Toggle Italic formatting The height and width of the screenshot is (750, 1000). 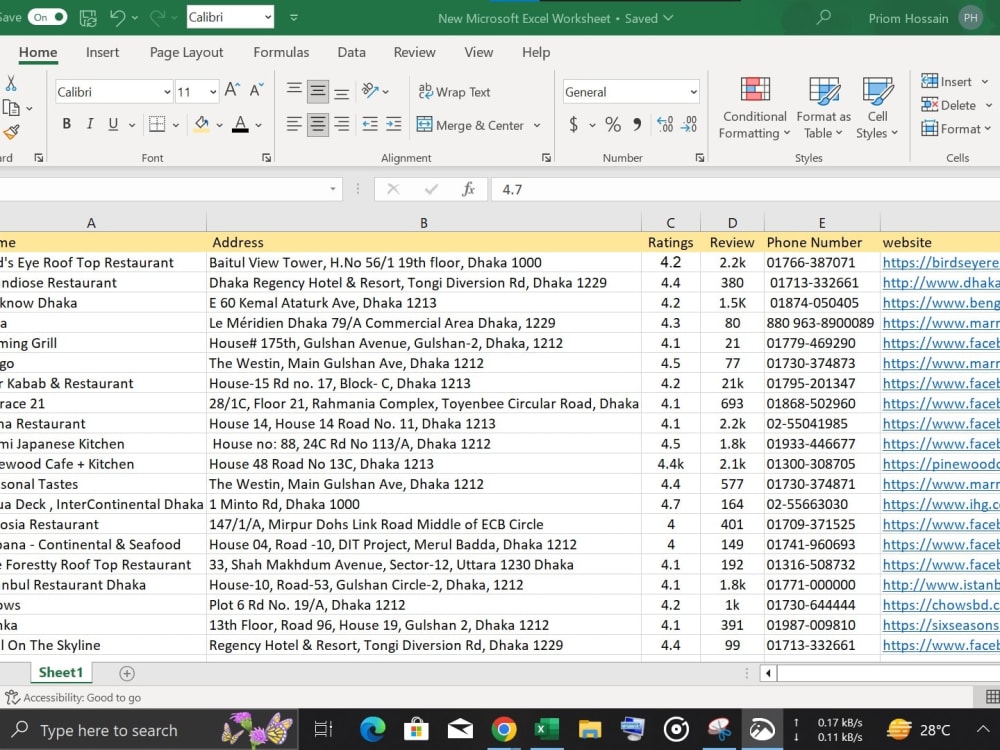coord(90,124)
